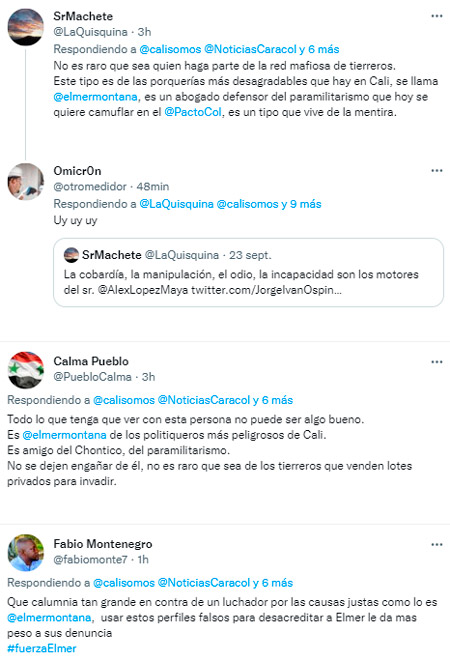Open more options for Omicr0n's tweet
This screenshot has width=450, height=661.
tap(437, 171)
